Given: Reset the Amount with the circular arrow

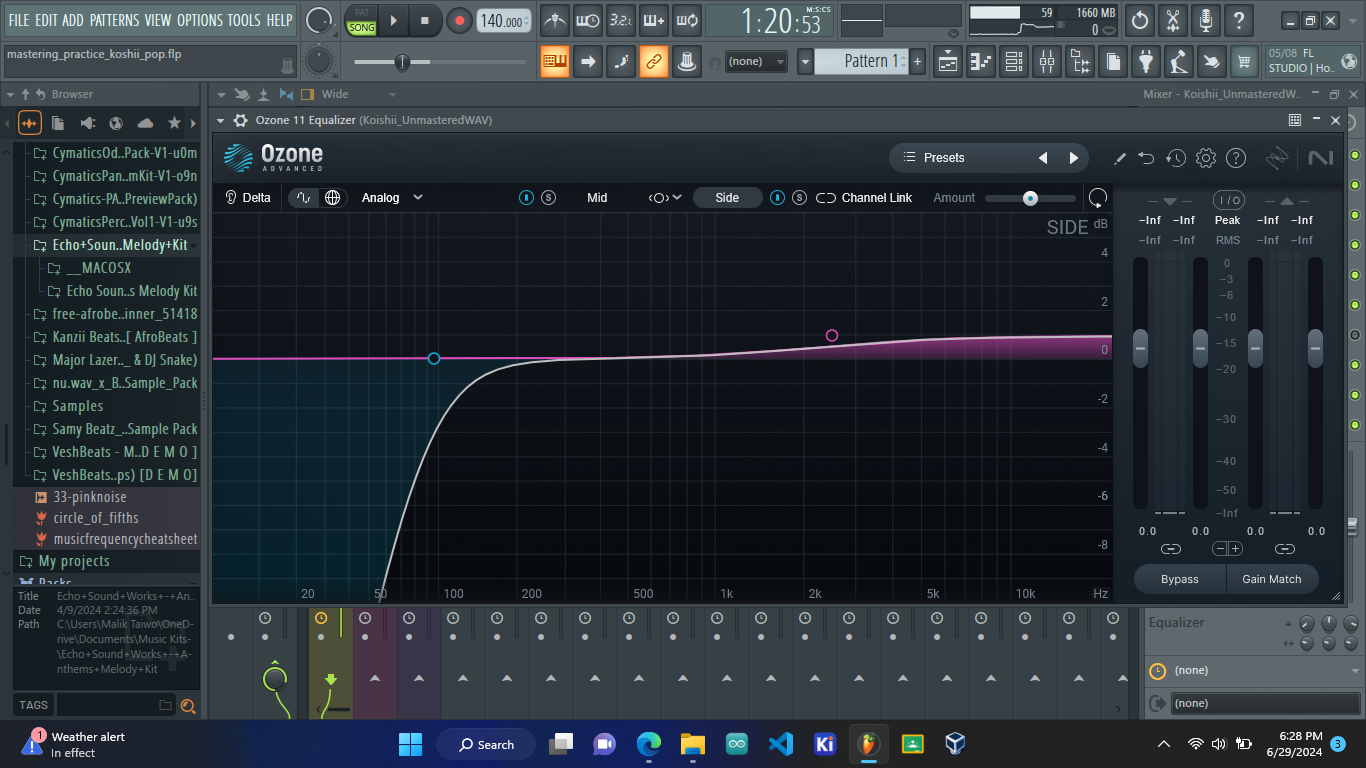Looking at the screenshot, I should click(1098, 198).
